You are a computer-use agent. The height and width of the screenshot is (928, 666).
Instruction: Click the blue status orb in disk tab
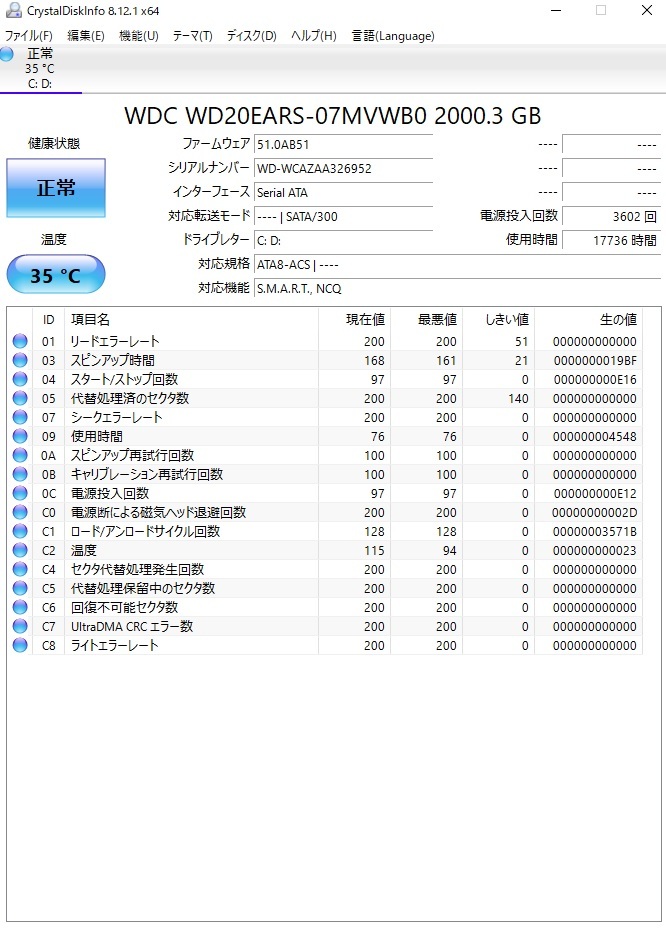[7, 54]
